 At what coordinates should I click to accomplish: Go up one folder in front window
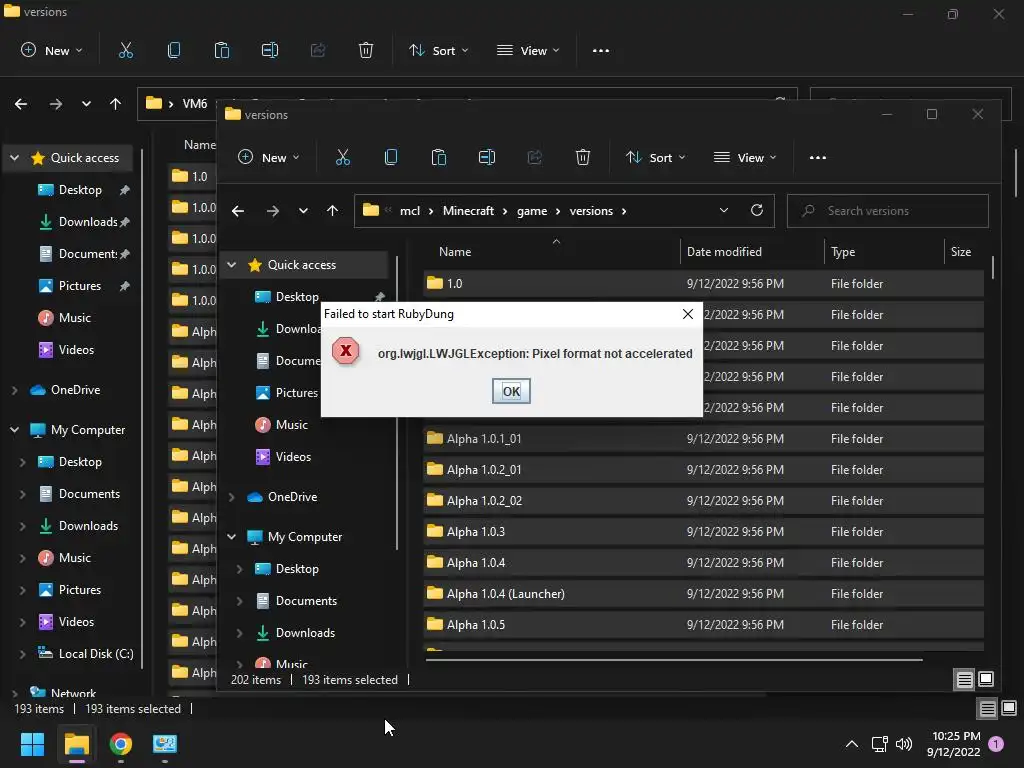click(332, 211)
